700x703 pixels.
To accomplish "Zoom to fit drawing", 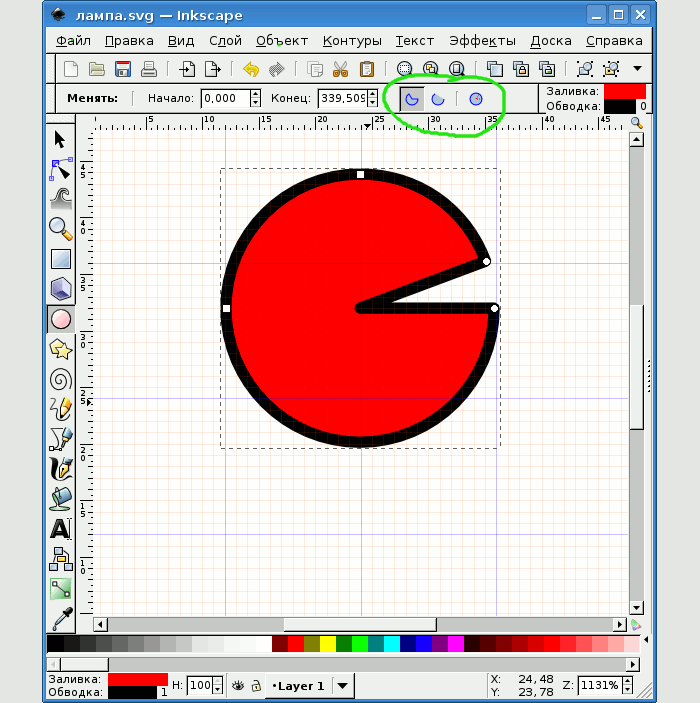I will pyautogui.click(x=430, y=69).
